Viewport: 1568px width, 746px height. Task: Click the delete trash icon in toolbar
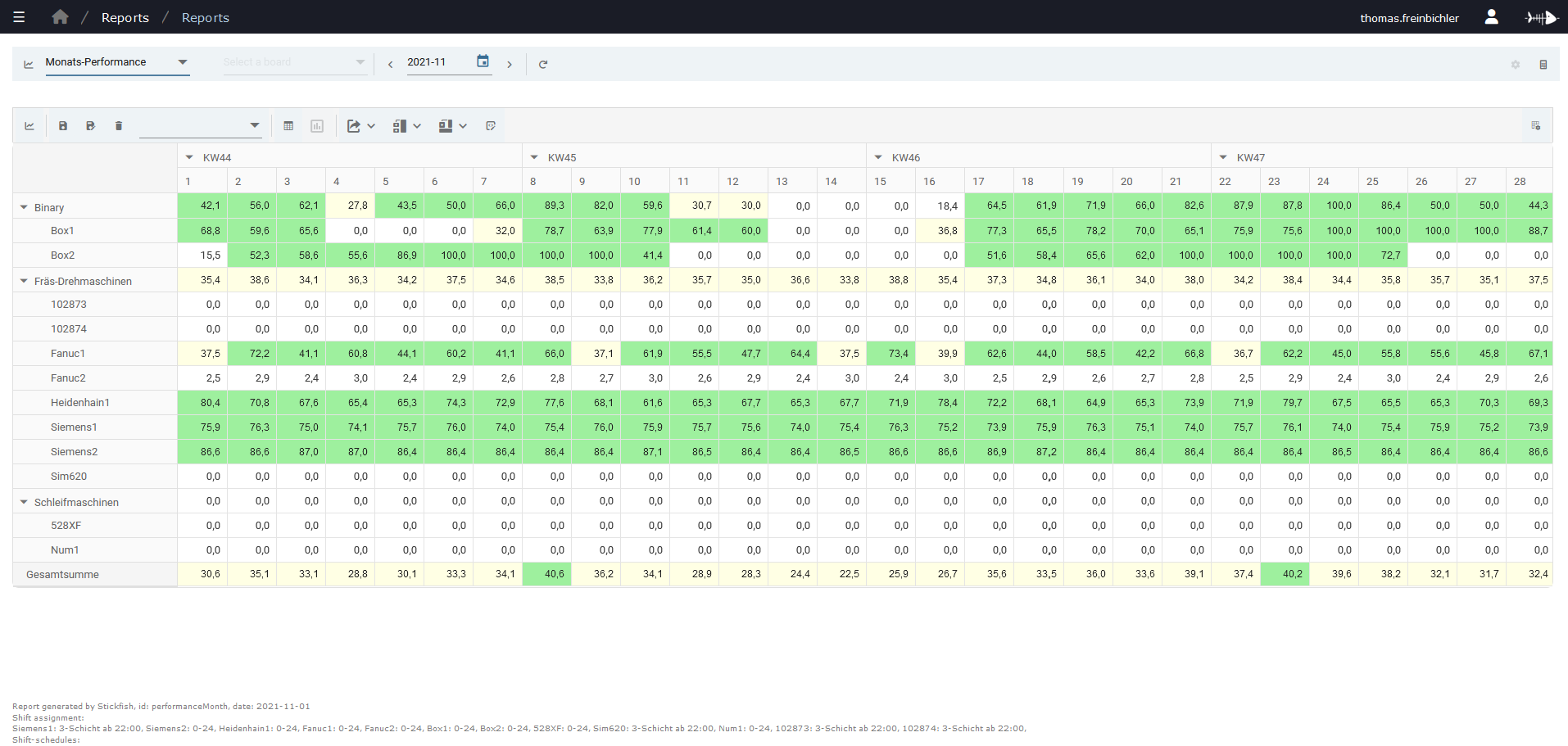119,126
